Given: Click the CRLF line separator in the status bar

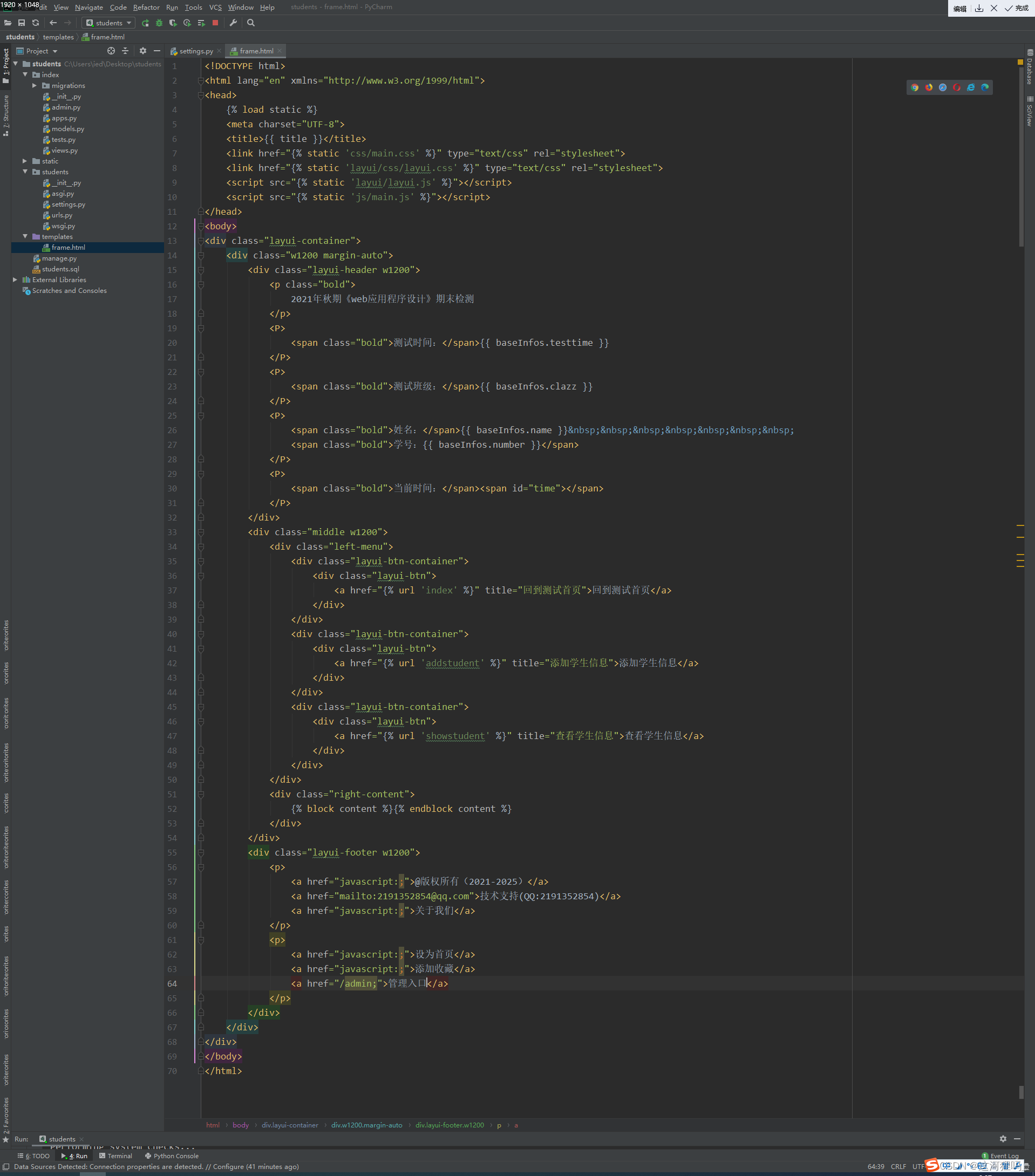Looking at the screenshot, I should coord(898,1166).
